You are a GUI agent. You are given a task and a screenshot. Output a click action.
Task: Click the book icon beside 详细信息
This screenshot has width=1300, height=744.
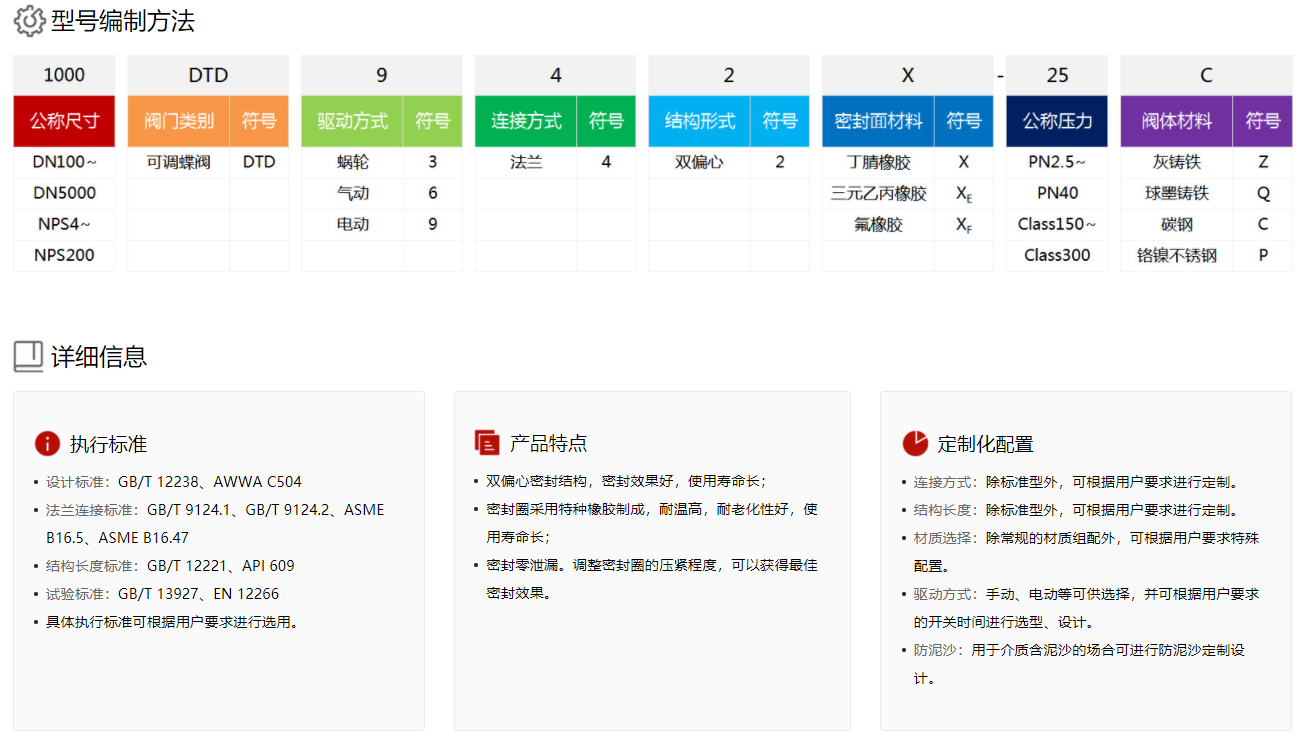[x=28, y=356]
